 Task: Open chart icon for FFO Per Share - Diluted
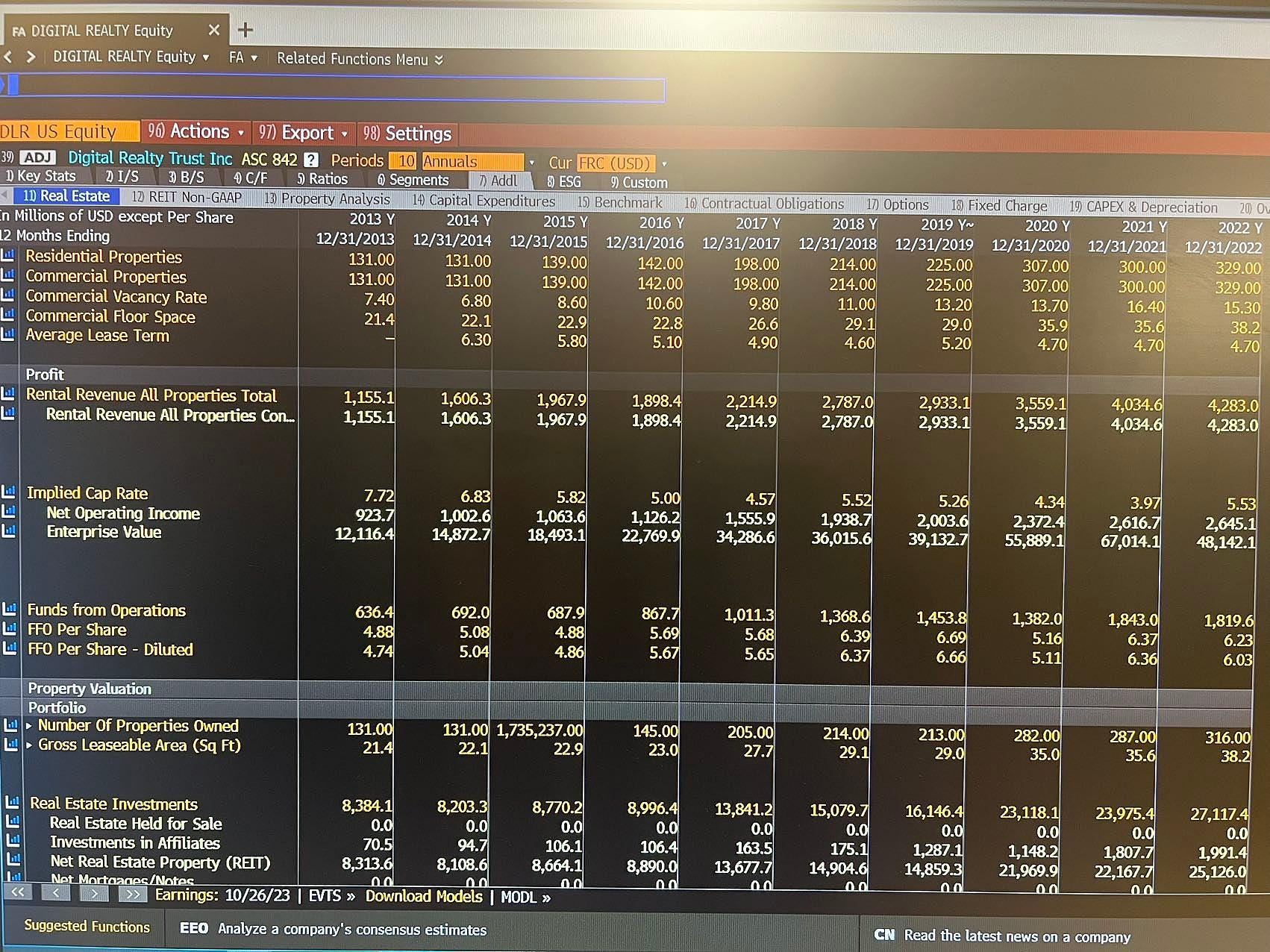coord(9,648)
